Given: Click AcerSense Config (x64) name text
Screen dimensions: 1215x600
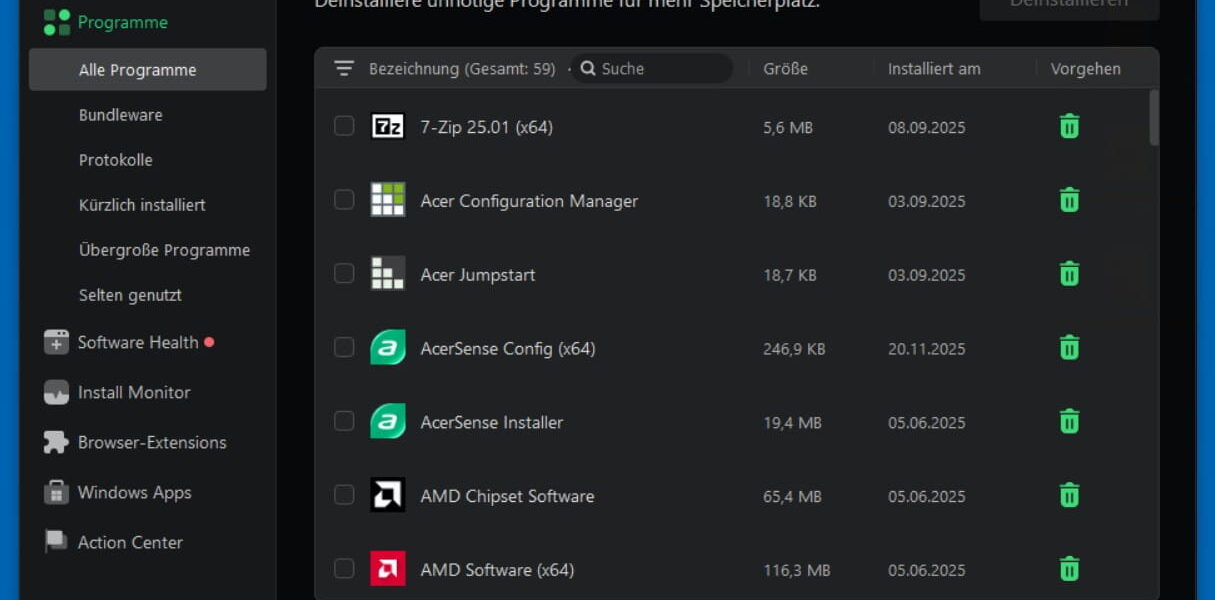Looking at the screenshot, I should coord(507,349).
